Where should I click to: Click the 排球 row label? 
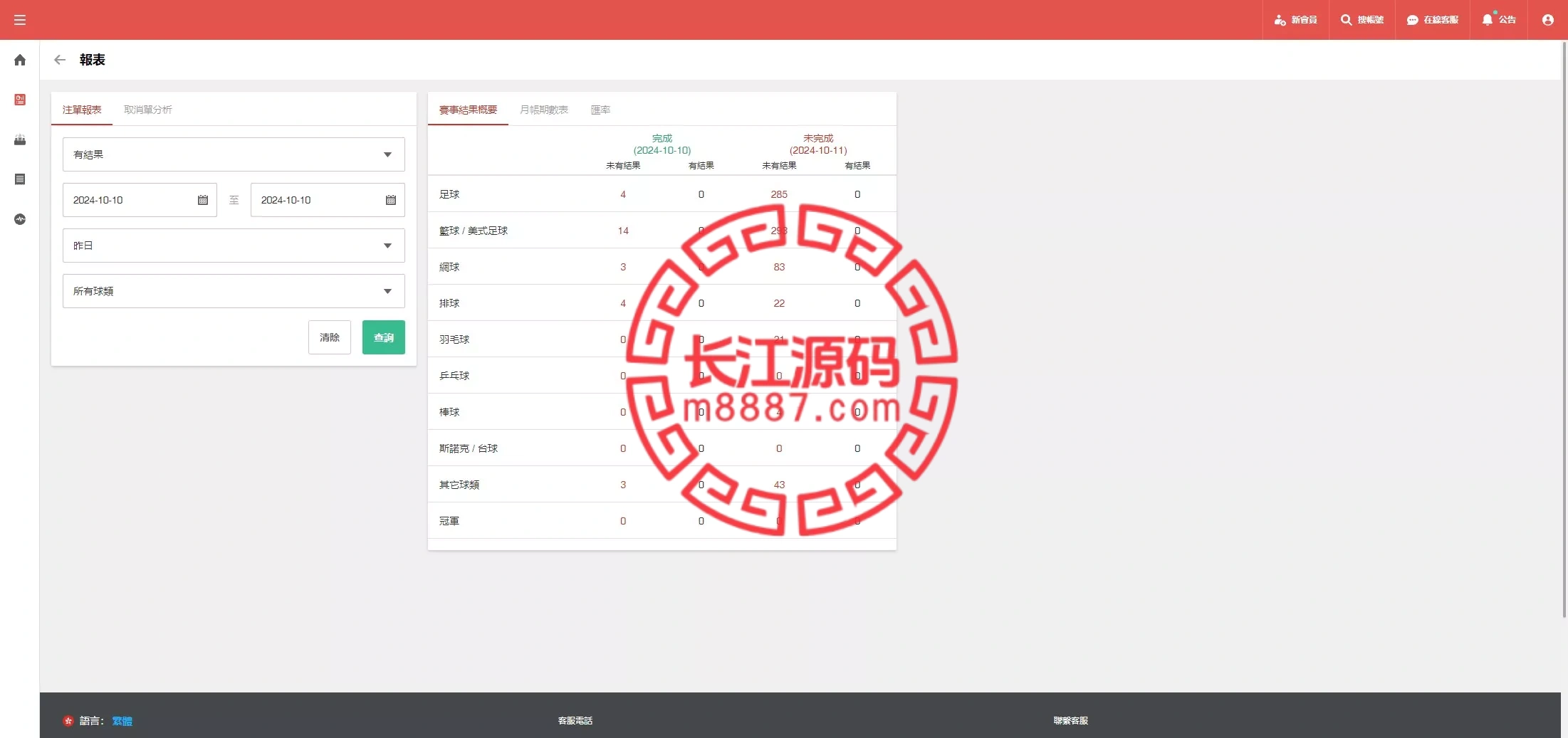point(449,303)
